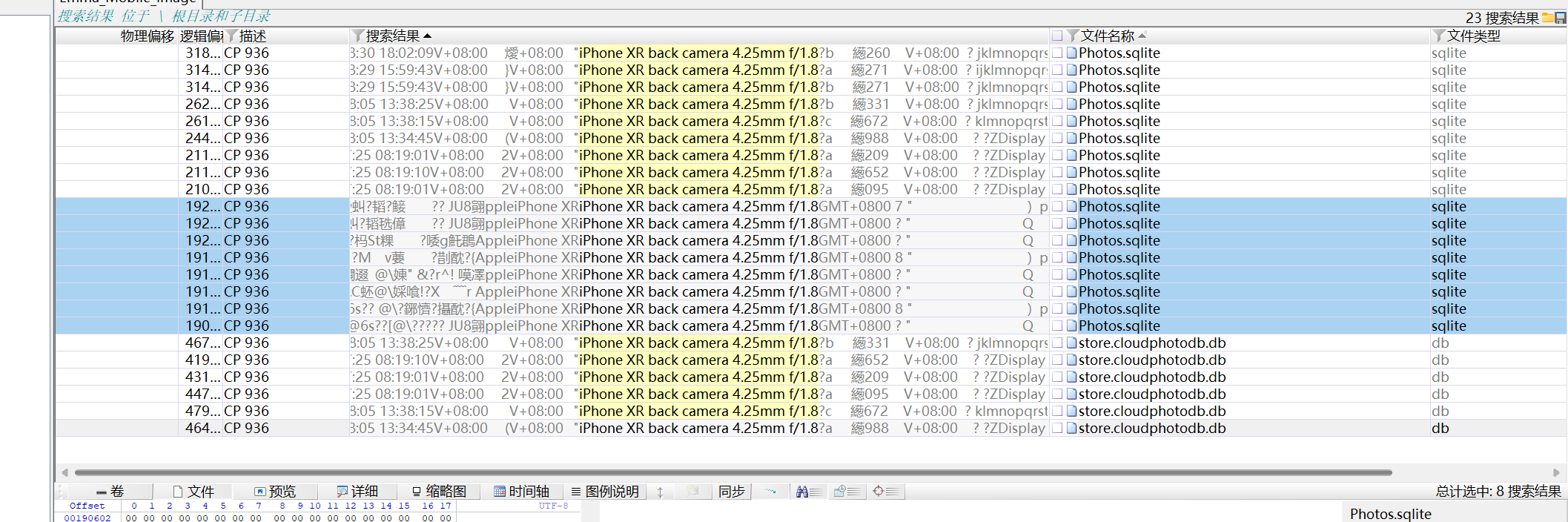Check the box for first Photos.sqlite row
This screenshot has width=1568, height=522.
pos(1058,53)
